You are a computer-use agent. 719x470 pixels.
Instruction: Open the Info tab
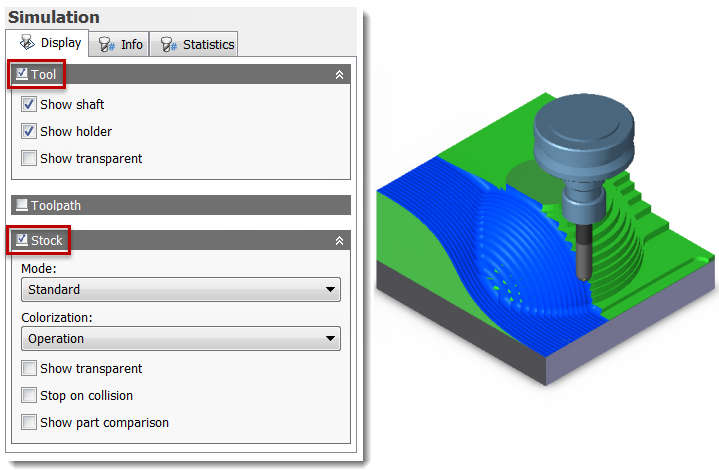[x=120, y=44]
